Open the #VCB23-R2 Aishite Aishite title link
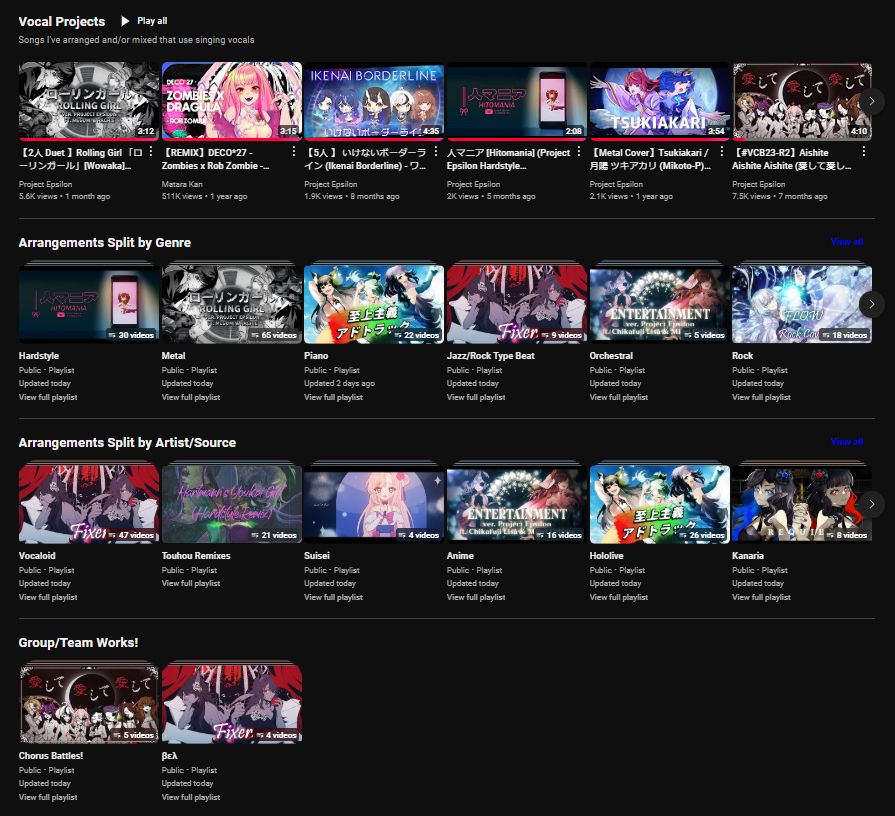The image size is (895, 816). [x=792, y=159]
